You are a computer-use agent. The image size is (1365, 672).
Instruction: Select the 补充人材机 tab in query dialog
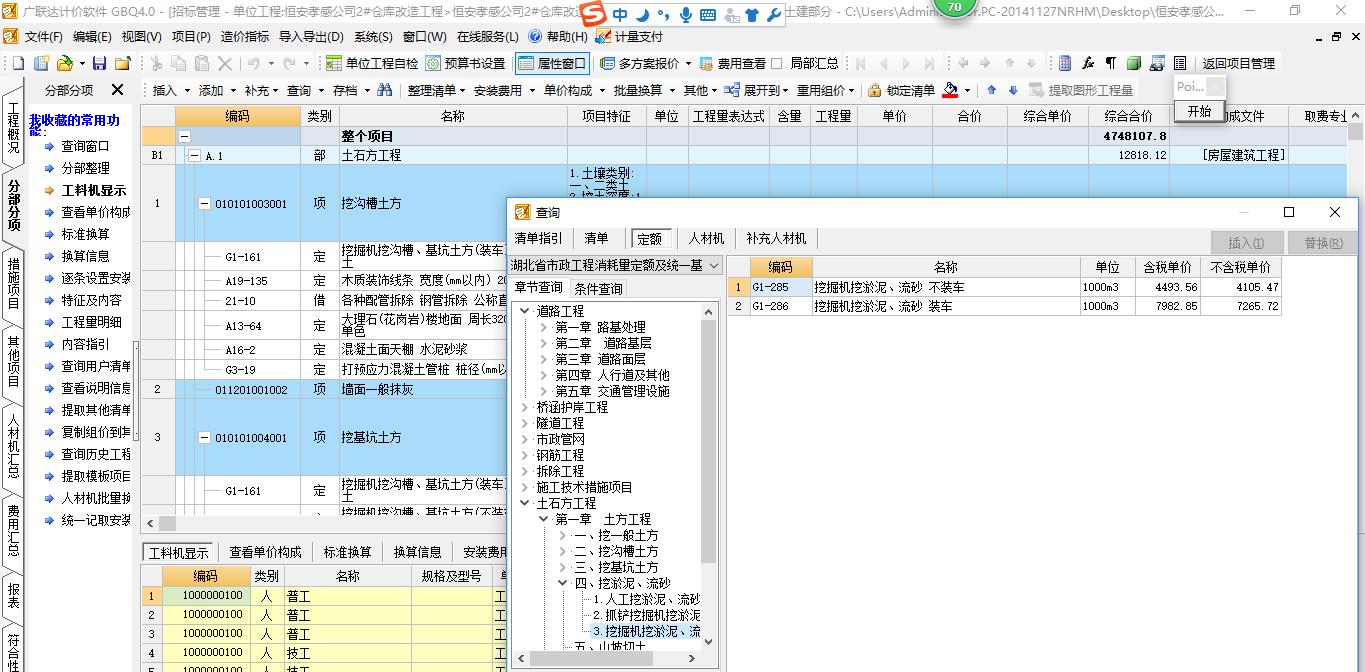tap(776, 238)
